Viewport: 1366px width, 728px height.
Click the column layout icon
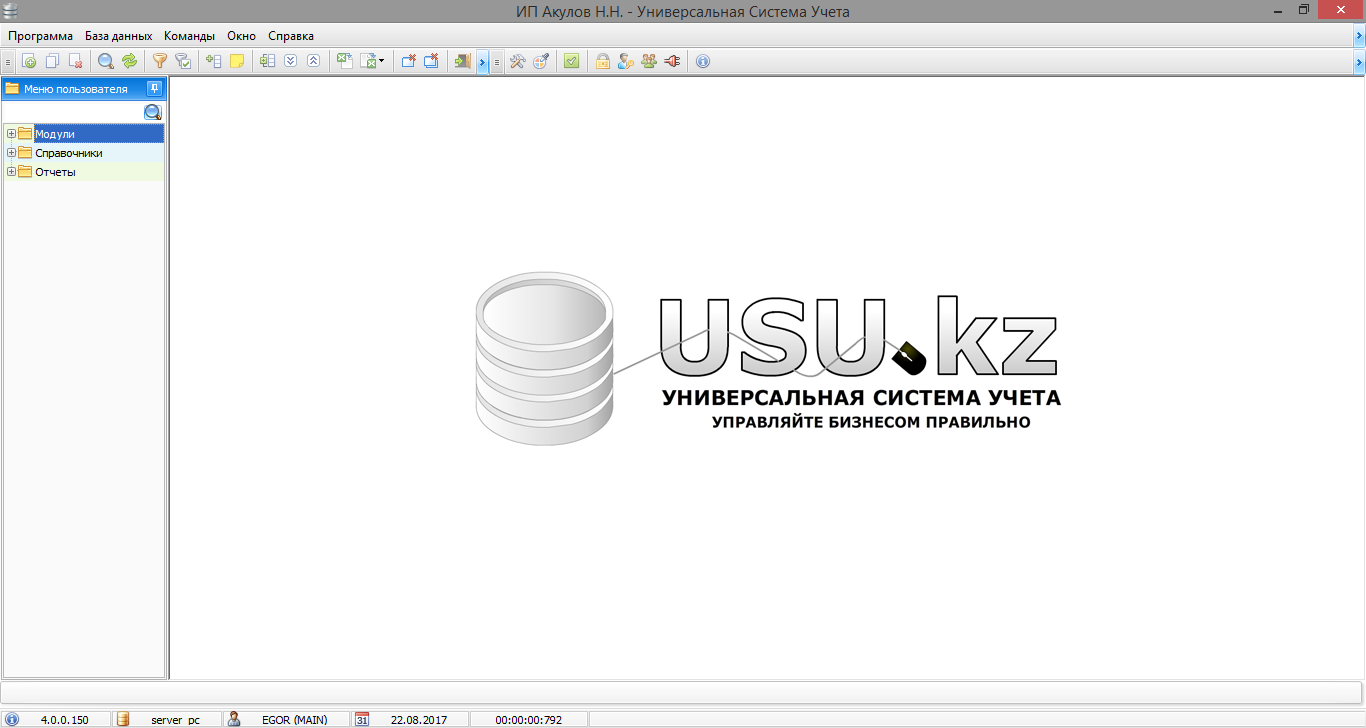click(x=267, y=61)
